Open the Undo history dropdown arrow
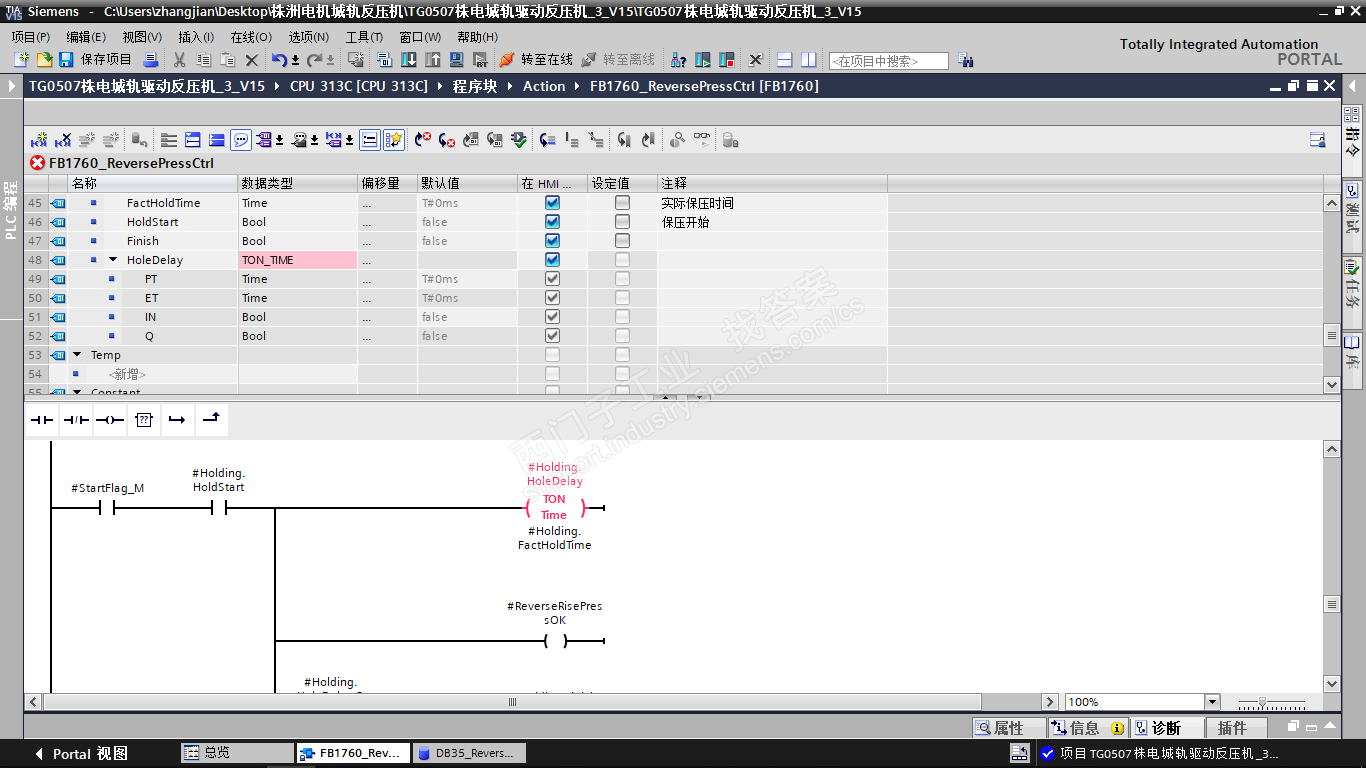 295,61
